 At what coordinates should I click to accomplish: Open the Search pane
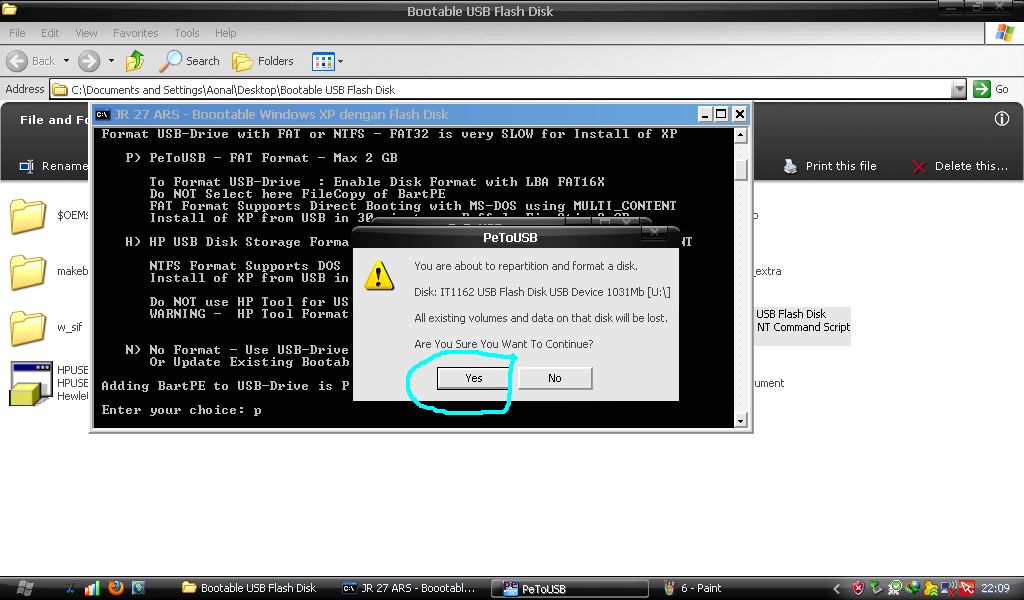point(189,61)
